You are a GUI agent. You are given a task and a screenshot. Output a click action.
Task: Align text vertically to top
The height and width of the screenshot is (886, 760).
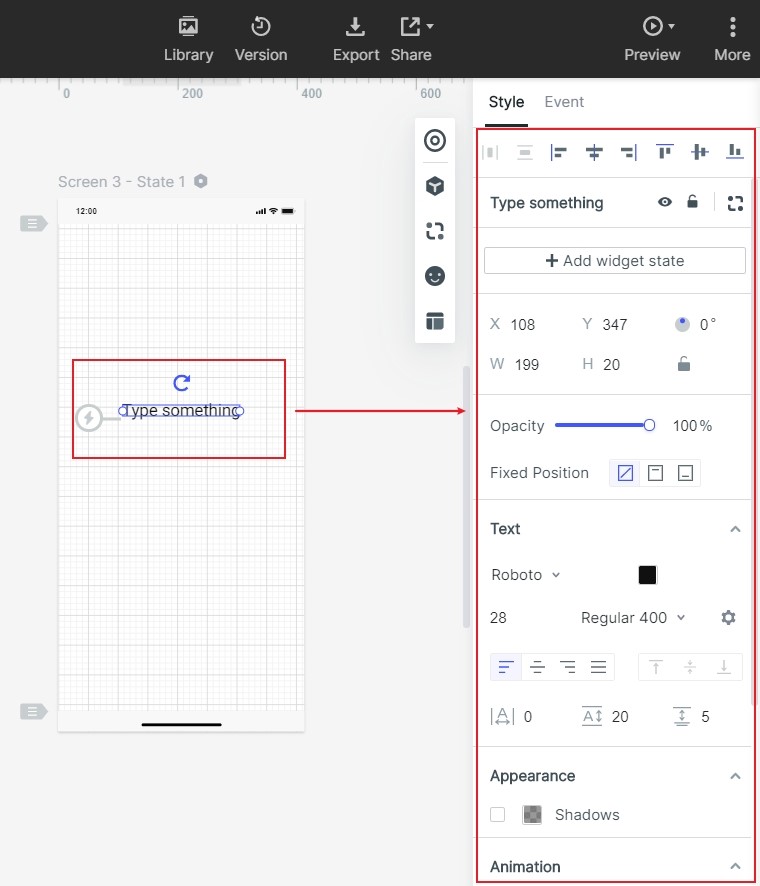656,667
